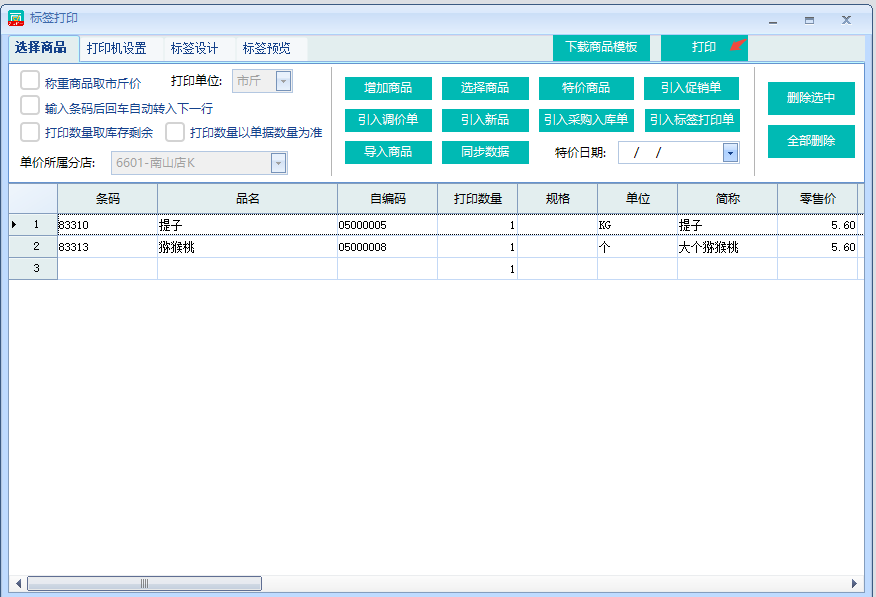Check 打印数量以单据数量为准 option

point(175,132)
